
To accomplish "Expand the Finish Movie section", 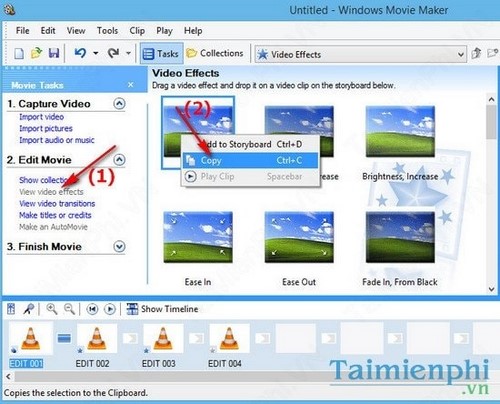I will click(119, 247).
